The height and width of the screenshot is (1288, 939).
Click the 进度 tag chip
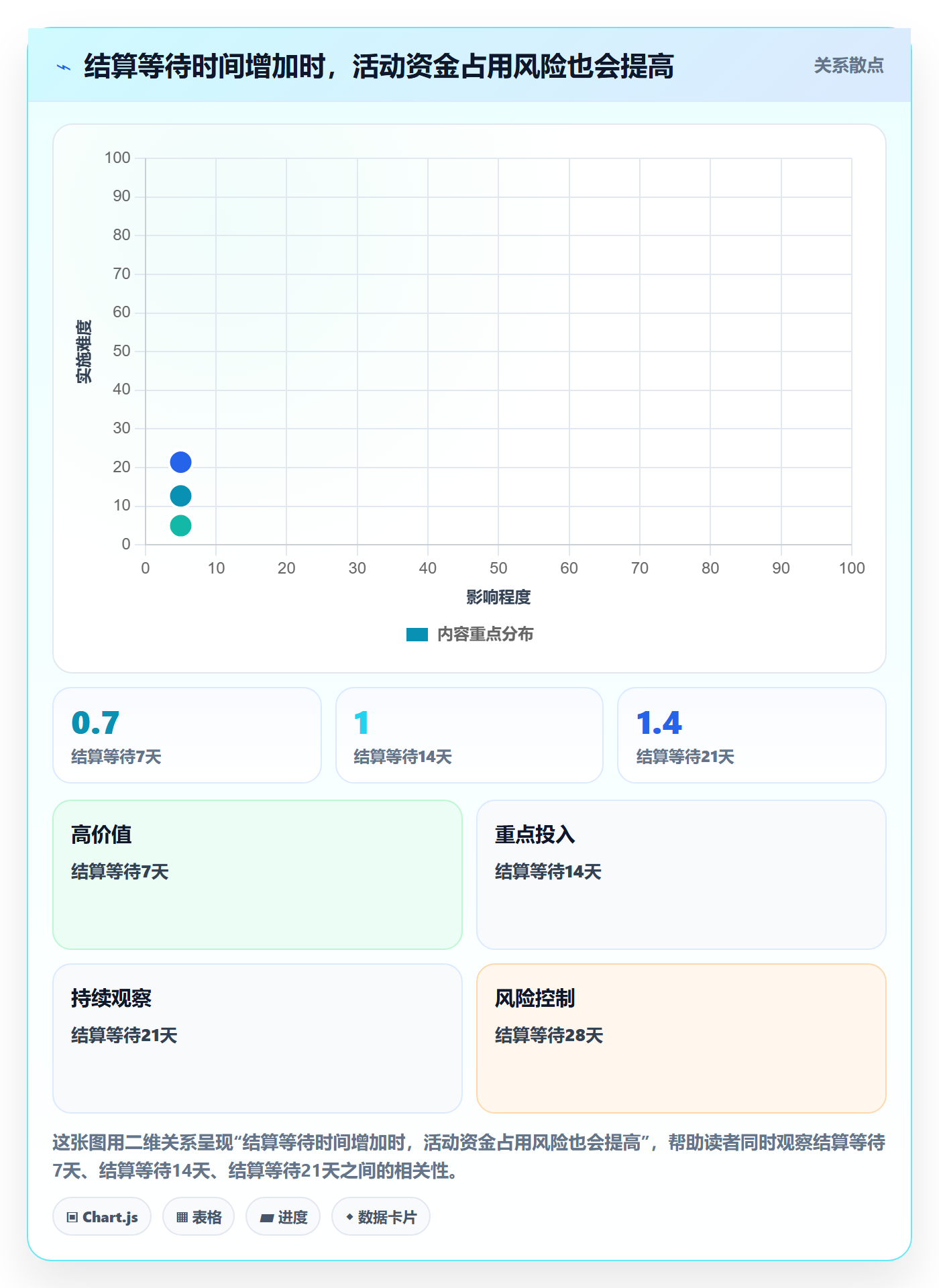[x=283, y=1217]
